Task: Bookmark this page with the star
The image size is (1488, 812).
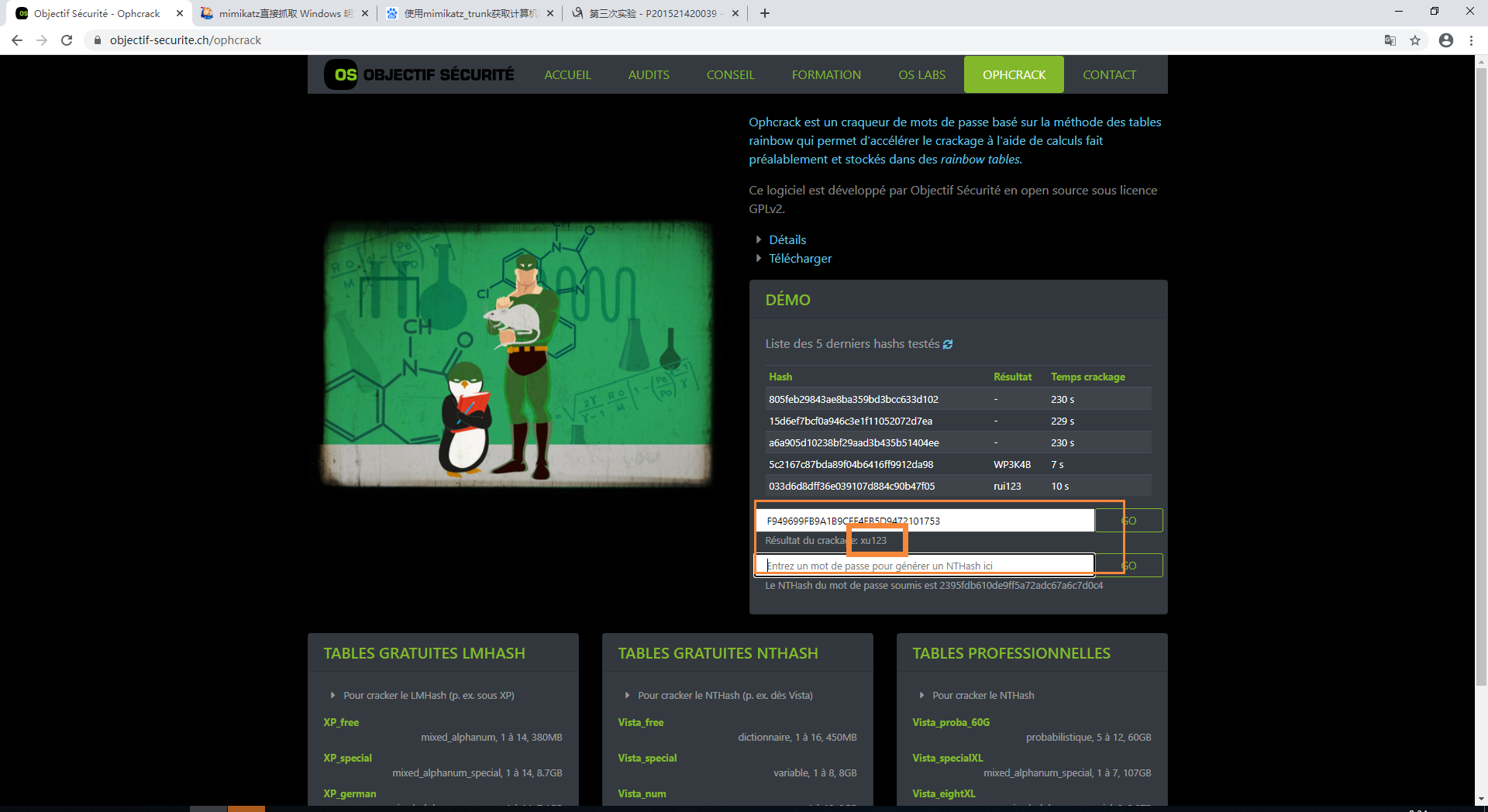Action: coord(1415,40)
